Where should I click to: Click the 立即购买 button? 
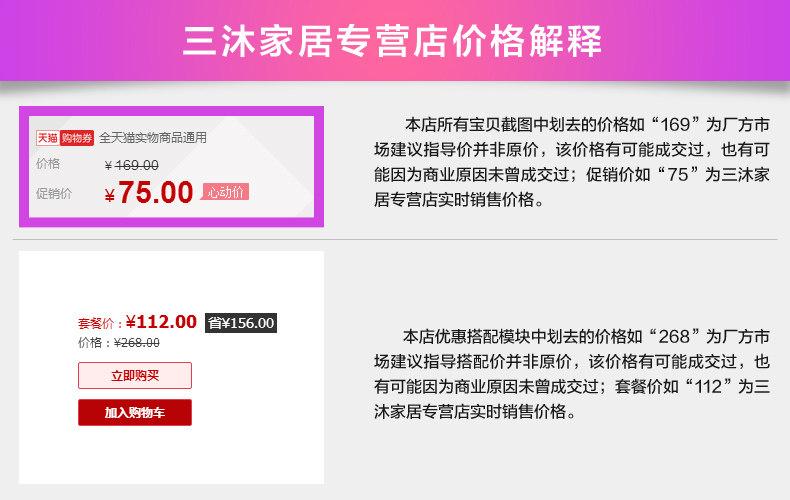pos(135,376)
